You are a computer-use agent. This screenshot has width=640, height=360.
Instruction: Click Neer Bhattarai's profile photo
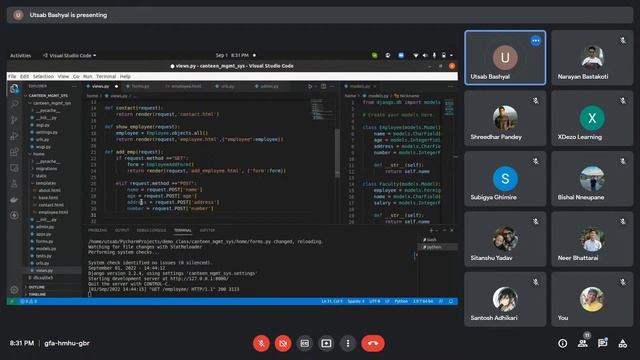[592, 239]
